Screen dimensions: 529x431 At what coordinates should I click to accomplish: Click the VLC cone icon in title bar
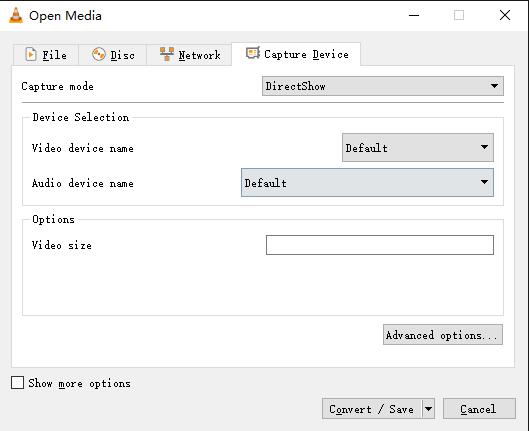point(16,15)
